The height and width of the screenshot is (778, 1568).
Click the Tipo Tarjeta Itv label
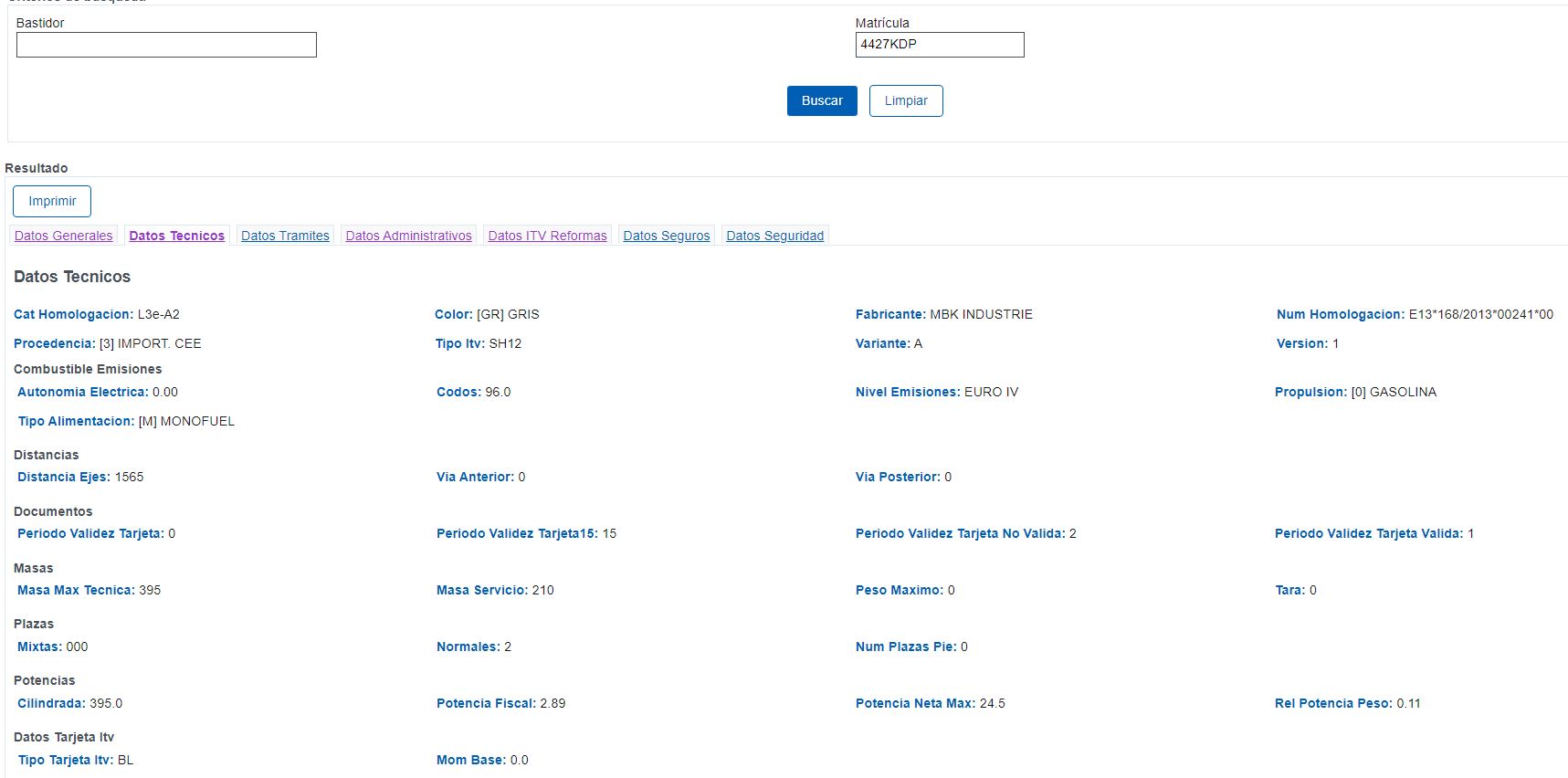(x=66, y=760)
